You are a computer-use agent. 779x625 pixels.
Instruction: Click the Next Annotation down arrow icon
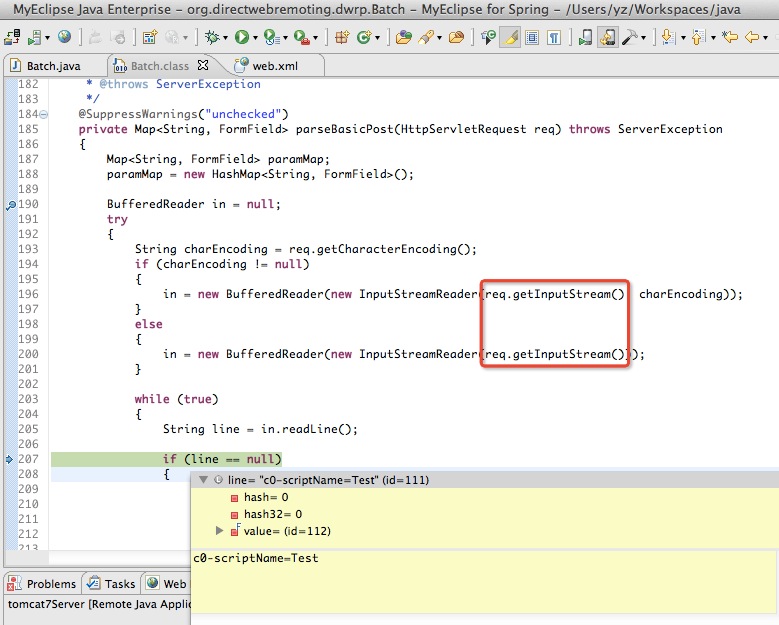pos(668,37)
